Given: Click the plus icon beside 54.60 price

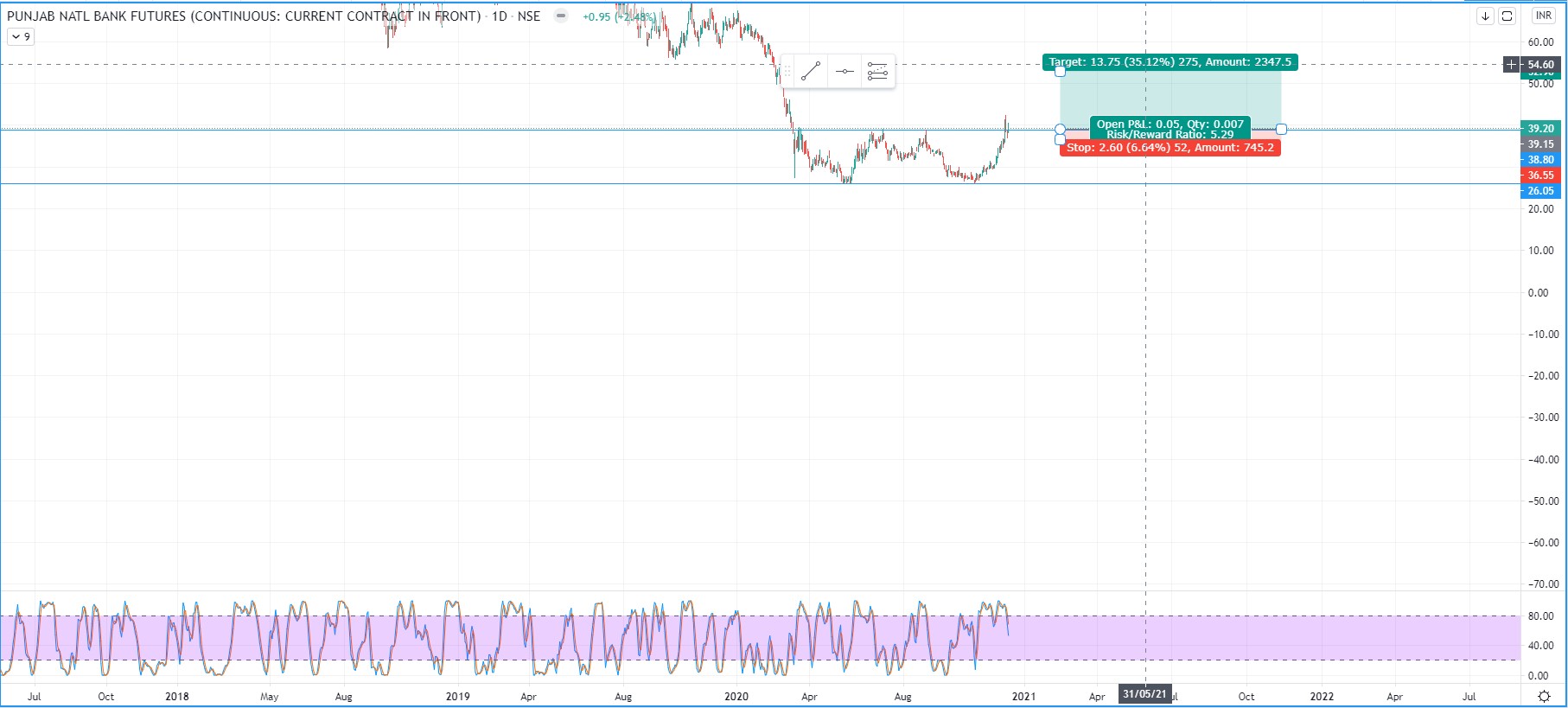Looking at the screenshot, I should 1511,65.
